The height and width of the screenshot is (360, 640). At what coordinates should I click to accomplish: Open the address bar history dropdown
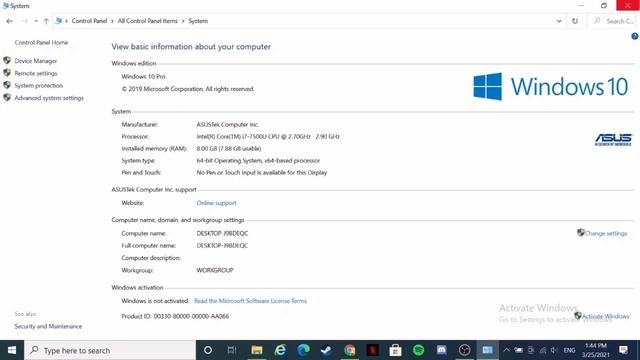559,21
